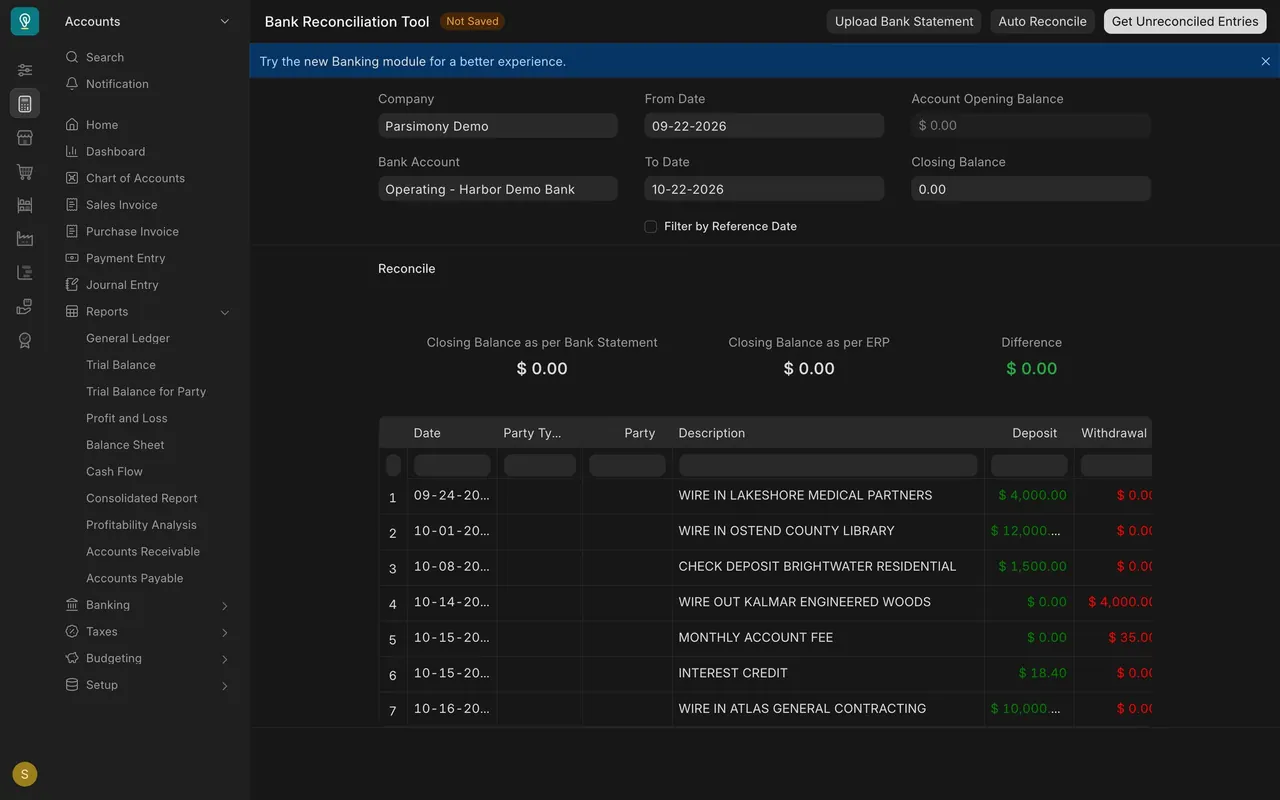Image resolution: width=1280 pixels, height=800 pixels.
Task: Click the teal lightbulb app logo
Action: [x=25, y=21]
